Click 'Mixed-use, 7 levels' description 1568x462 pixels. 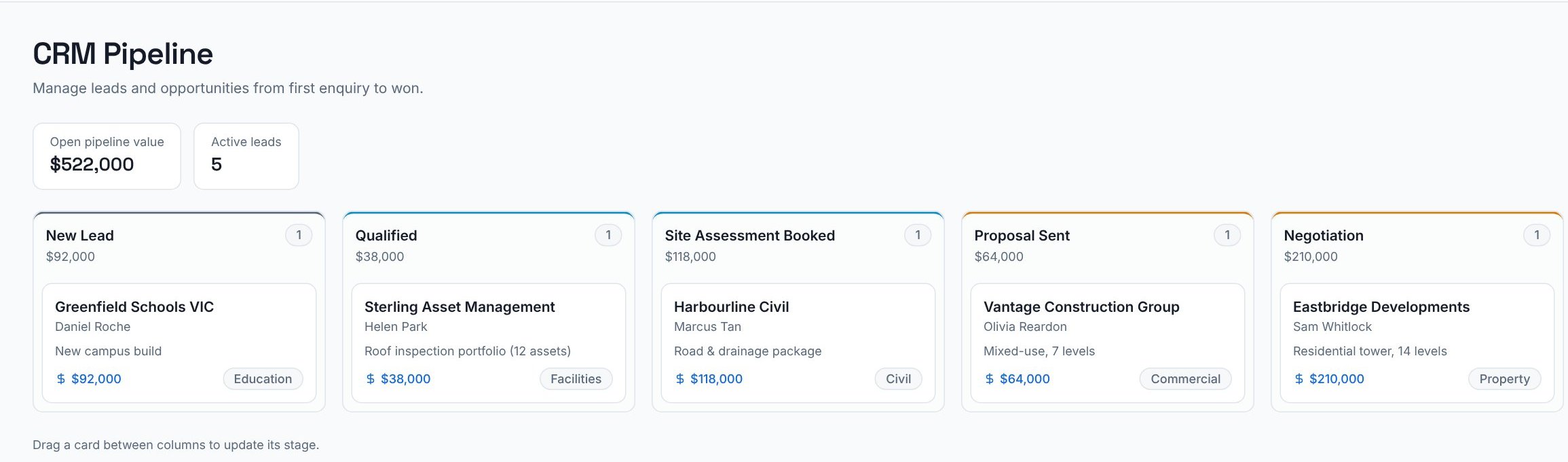point(1039,351)
